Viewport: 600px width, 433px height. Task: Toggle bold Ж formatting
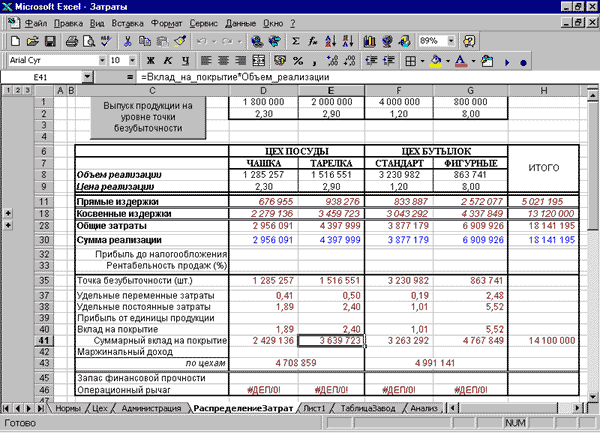pos(150,60)
